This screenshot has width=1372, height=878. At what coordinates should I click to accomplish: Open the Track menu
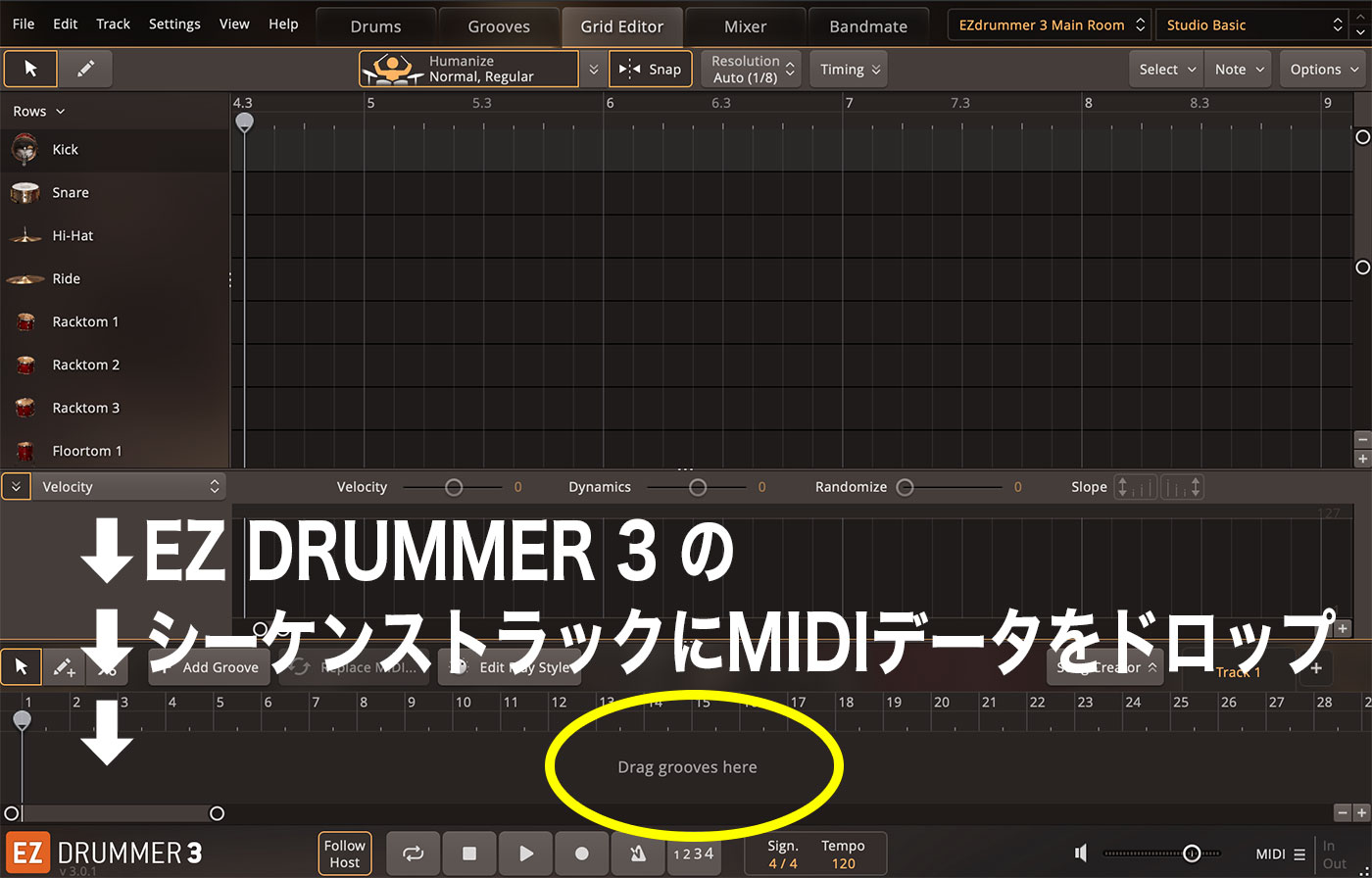pyautogui.click(x=113, y=24)
